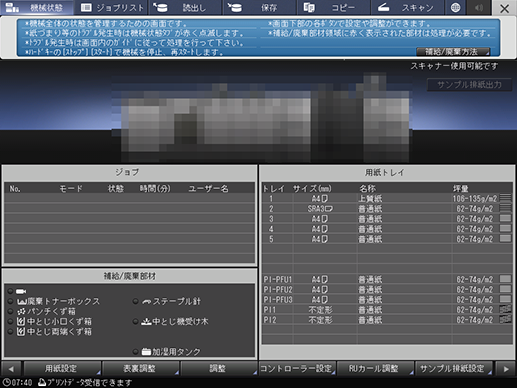The height and width of the screenshot is (388, 517).
Task: Select the PI2 不定形 tray row
Action: click(x=387, y=320)
